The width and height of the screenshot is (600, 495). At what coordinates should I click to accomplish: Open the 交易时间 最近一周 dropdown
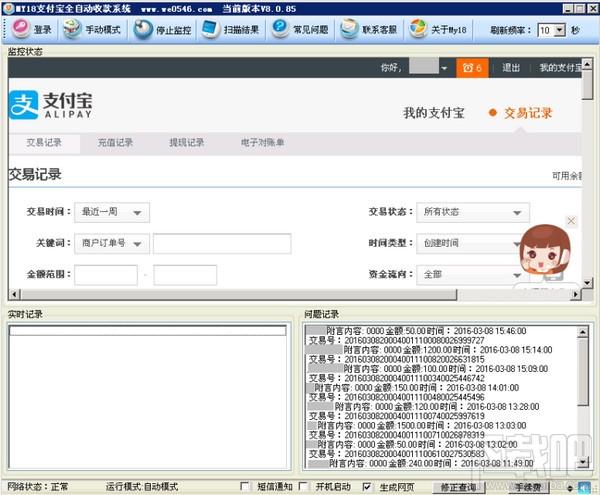pyautogui.click(x=112, y=212)
